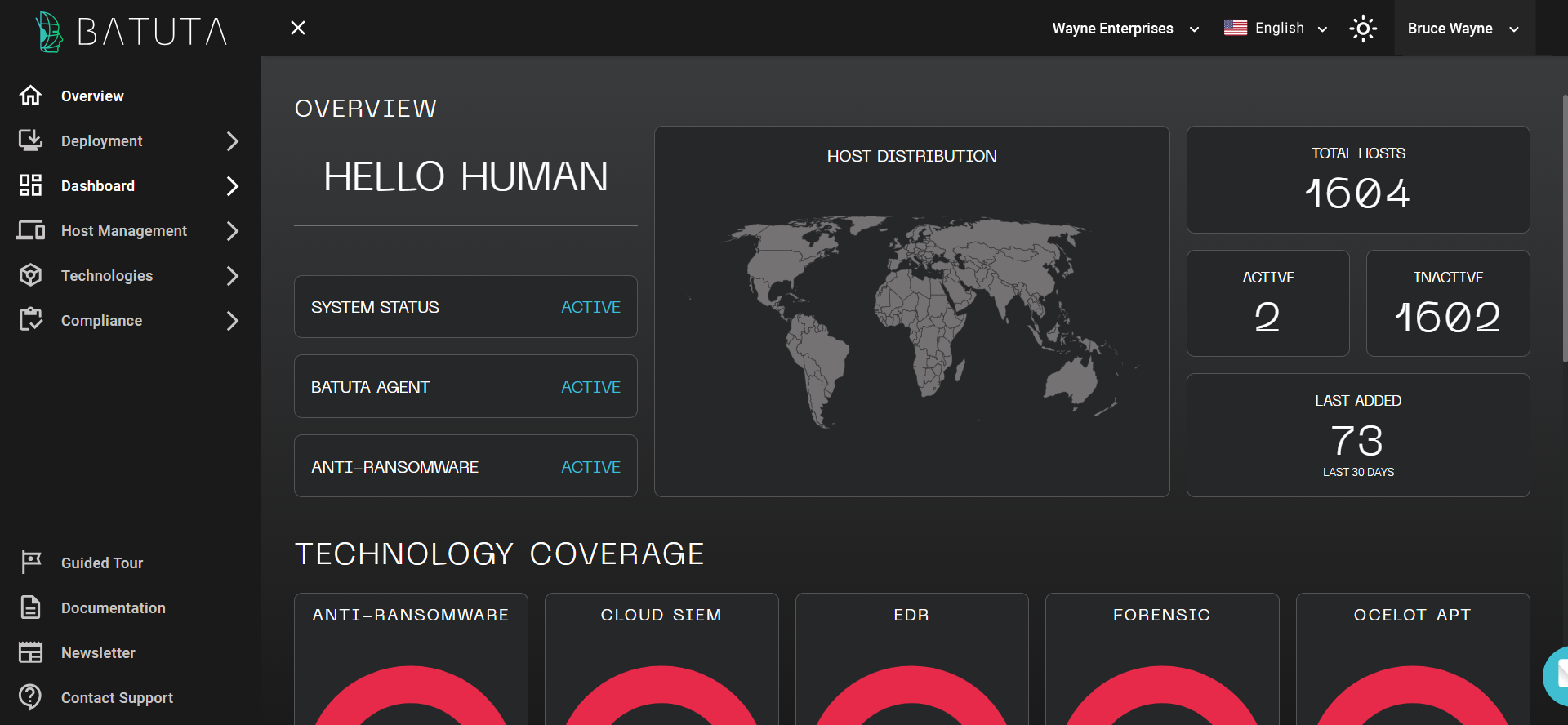The image size is (1568, 725).
Task: Click the Deployment download icon in sidebar
Action: pyautogui.click(x=30, y=140)
